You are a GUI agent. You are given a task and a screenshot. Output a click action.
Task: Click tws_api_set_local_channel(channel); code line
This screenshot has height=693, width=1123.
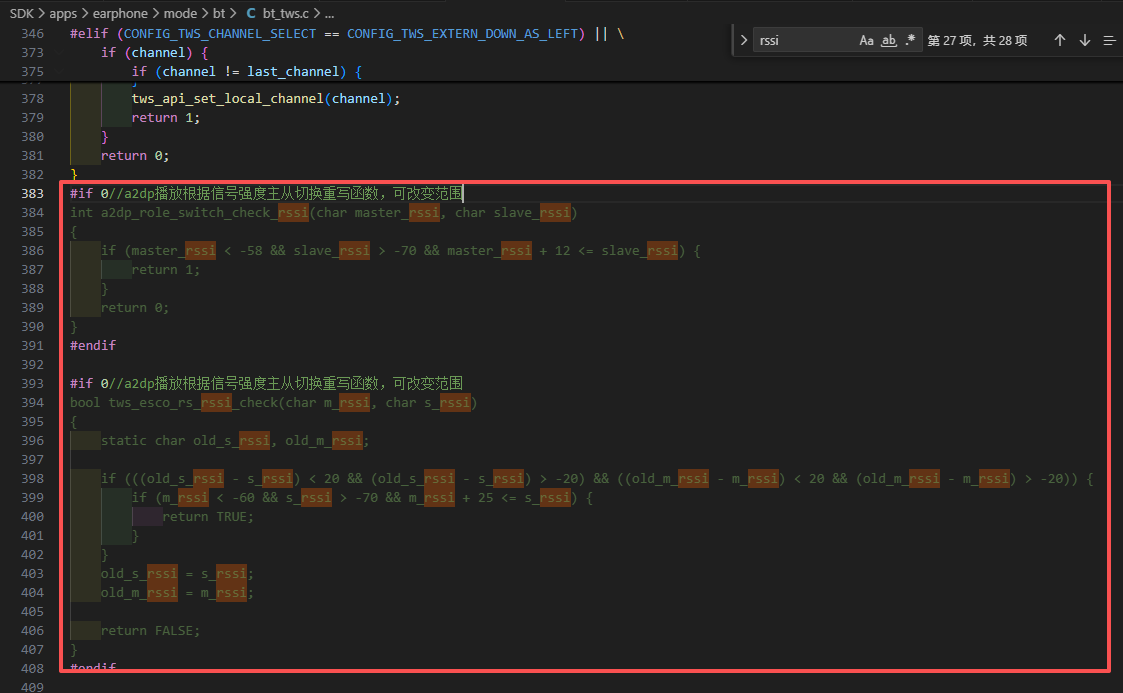266,98
